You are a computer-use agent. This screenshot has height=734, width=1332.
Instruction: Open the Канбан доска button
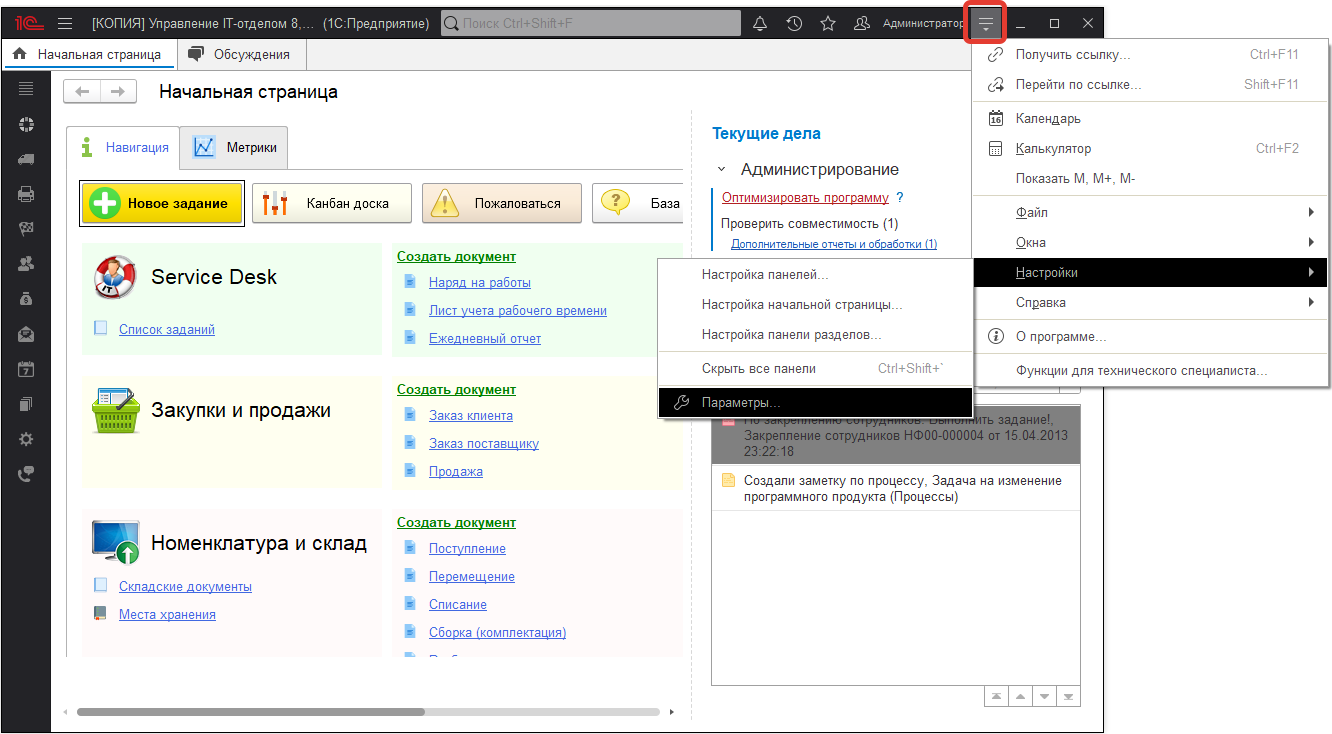click(x=332, y=203)
